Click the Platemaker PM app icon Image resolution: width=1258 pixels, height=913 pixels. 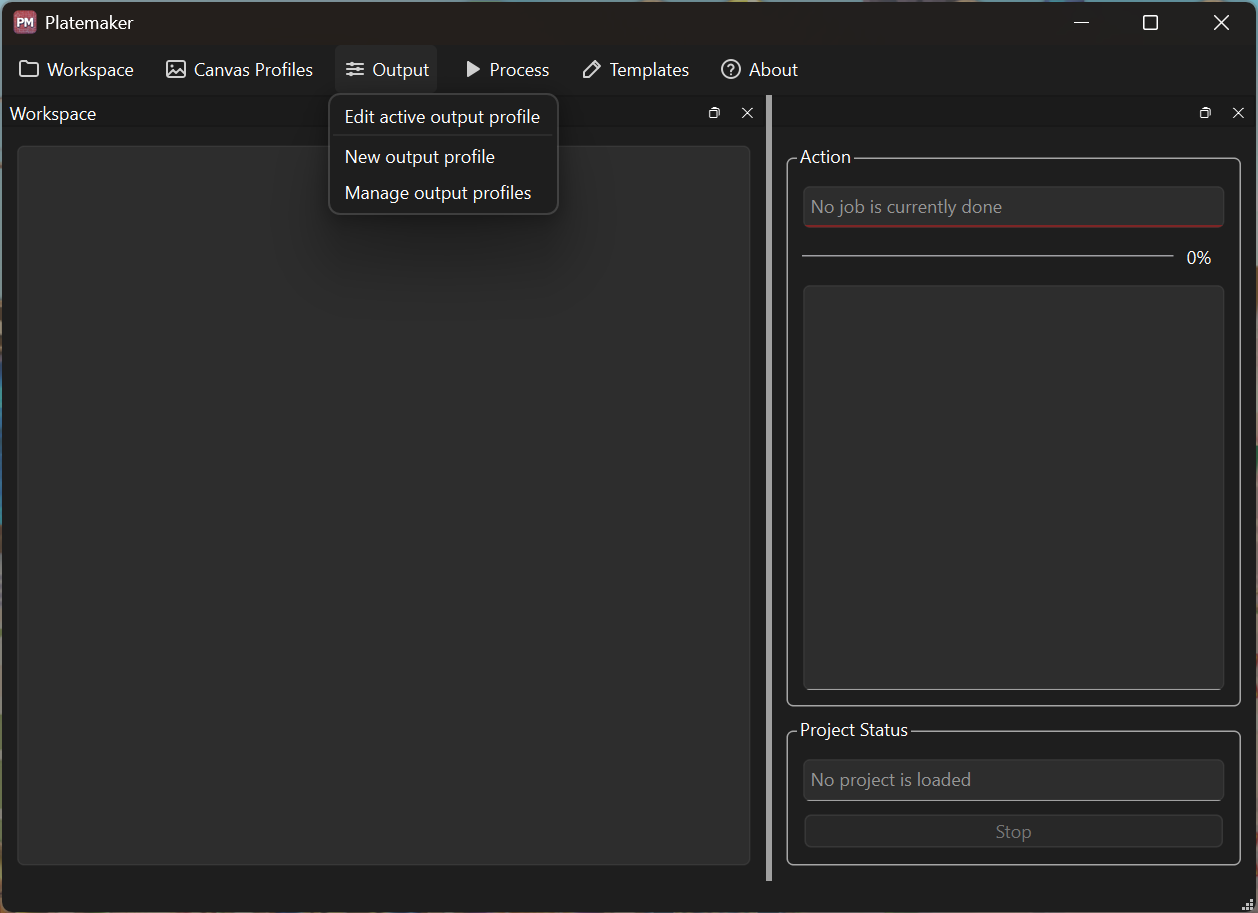(x=25, y=22)
